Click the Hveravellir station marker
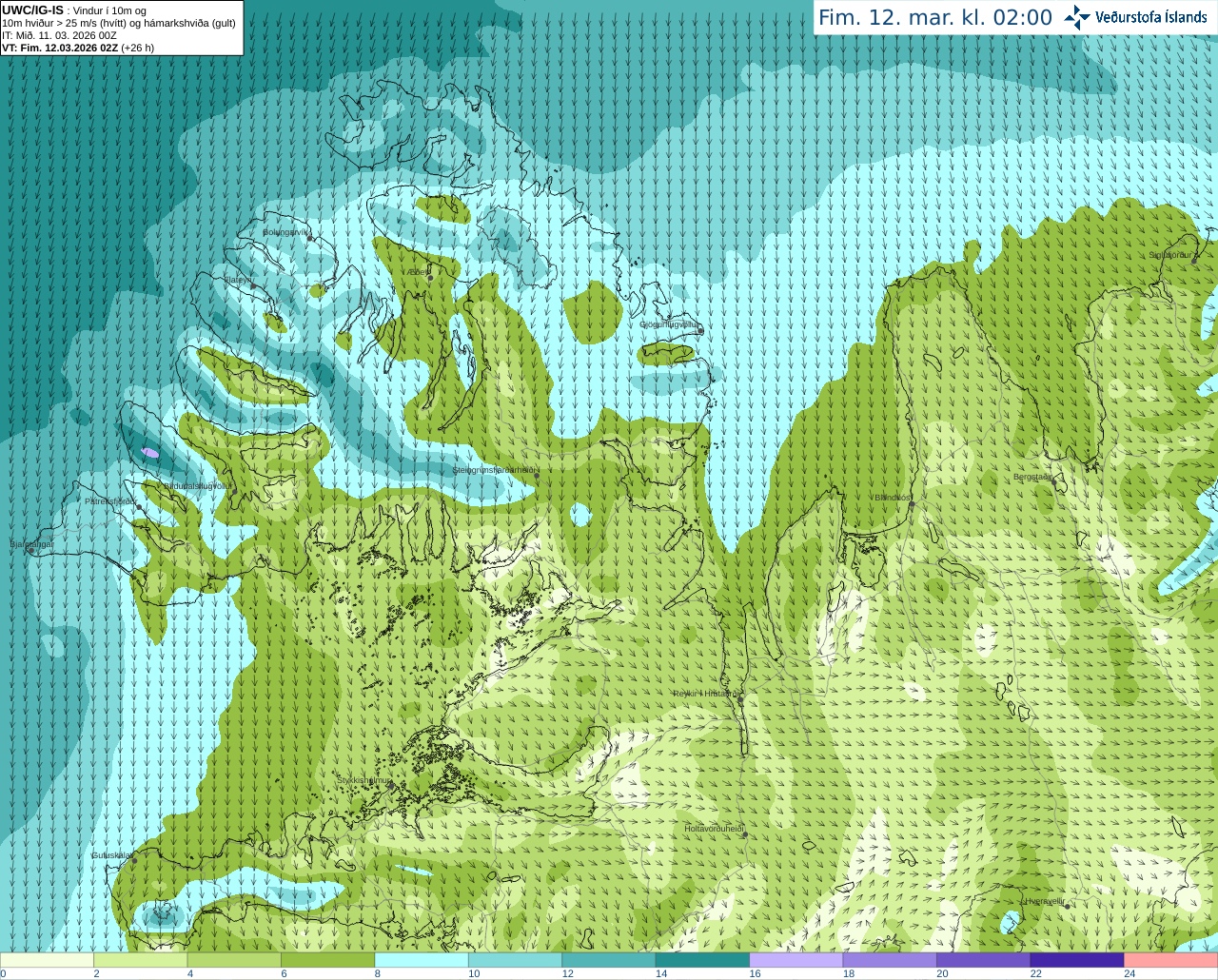 (x=1067, y=905)
